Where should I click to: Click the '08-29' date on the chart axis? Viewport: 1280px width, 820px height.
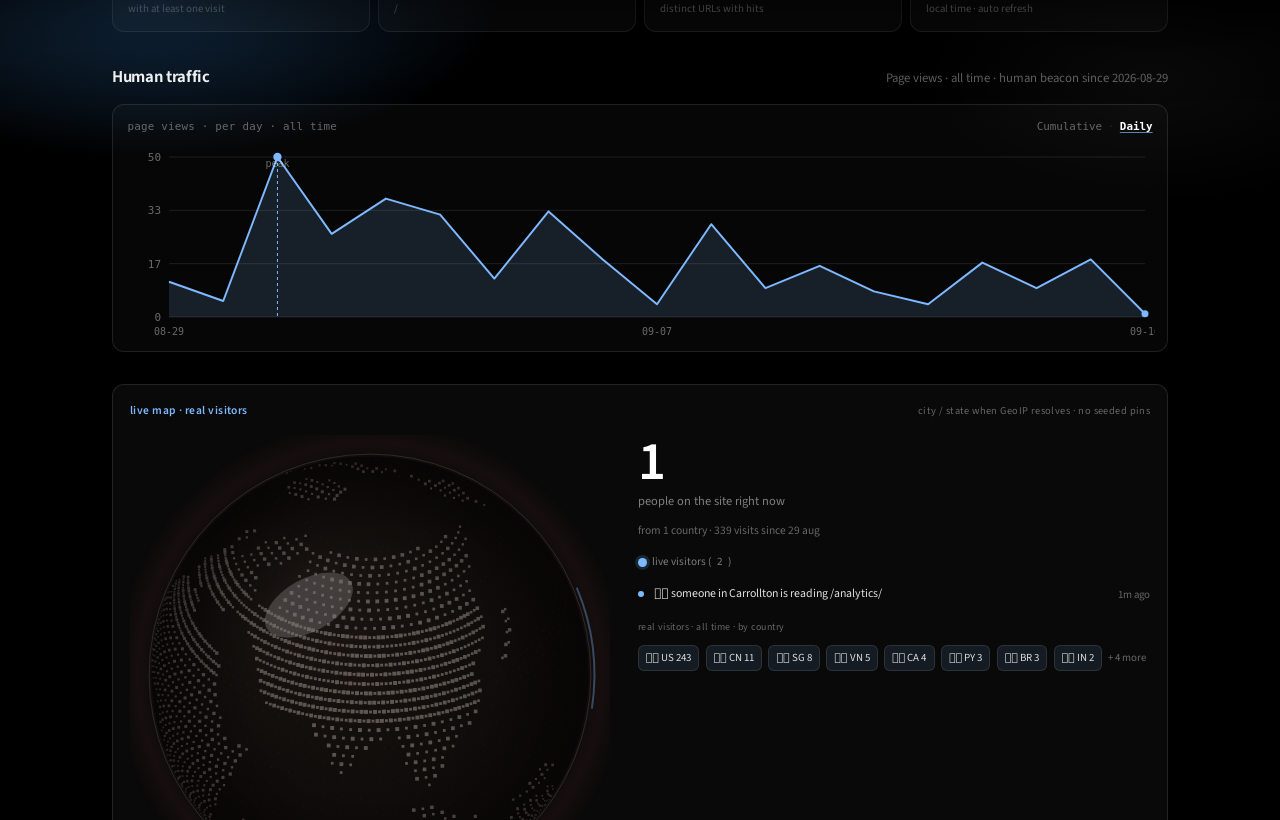[169, 331]
